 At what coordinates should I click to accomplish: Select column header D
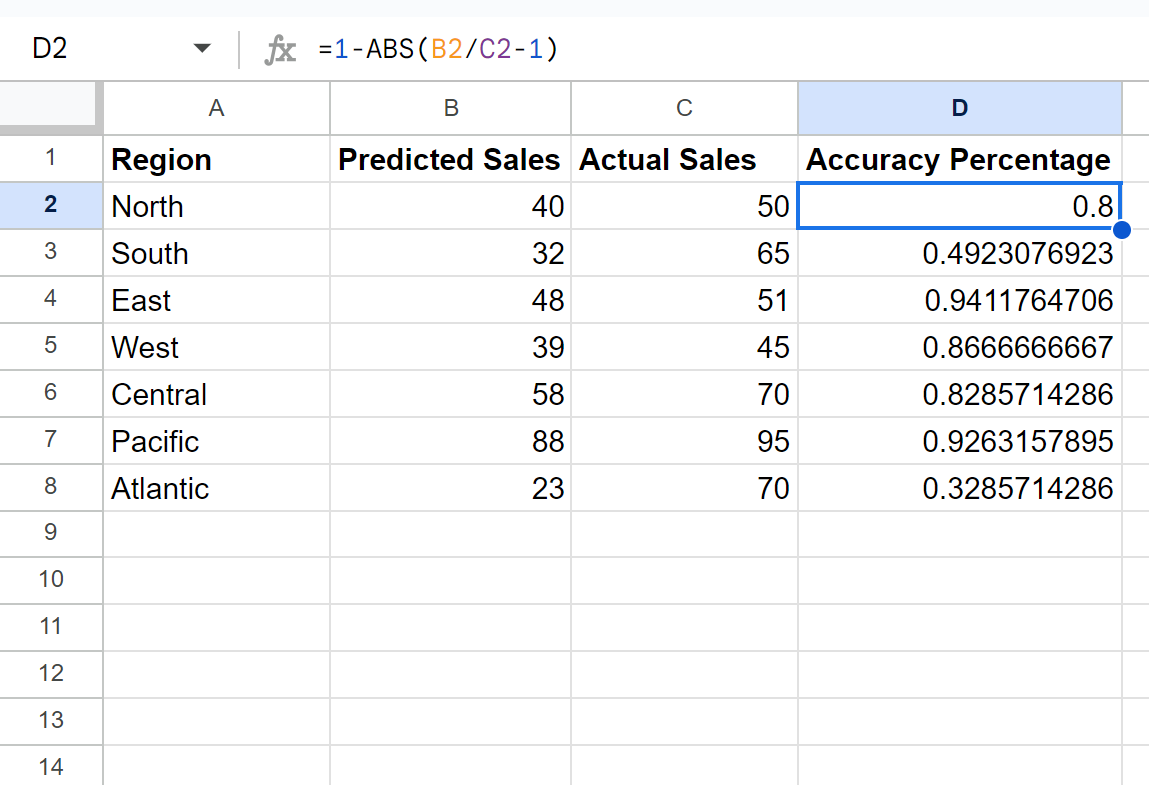click(959, 108)
